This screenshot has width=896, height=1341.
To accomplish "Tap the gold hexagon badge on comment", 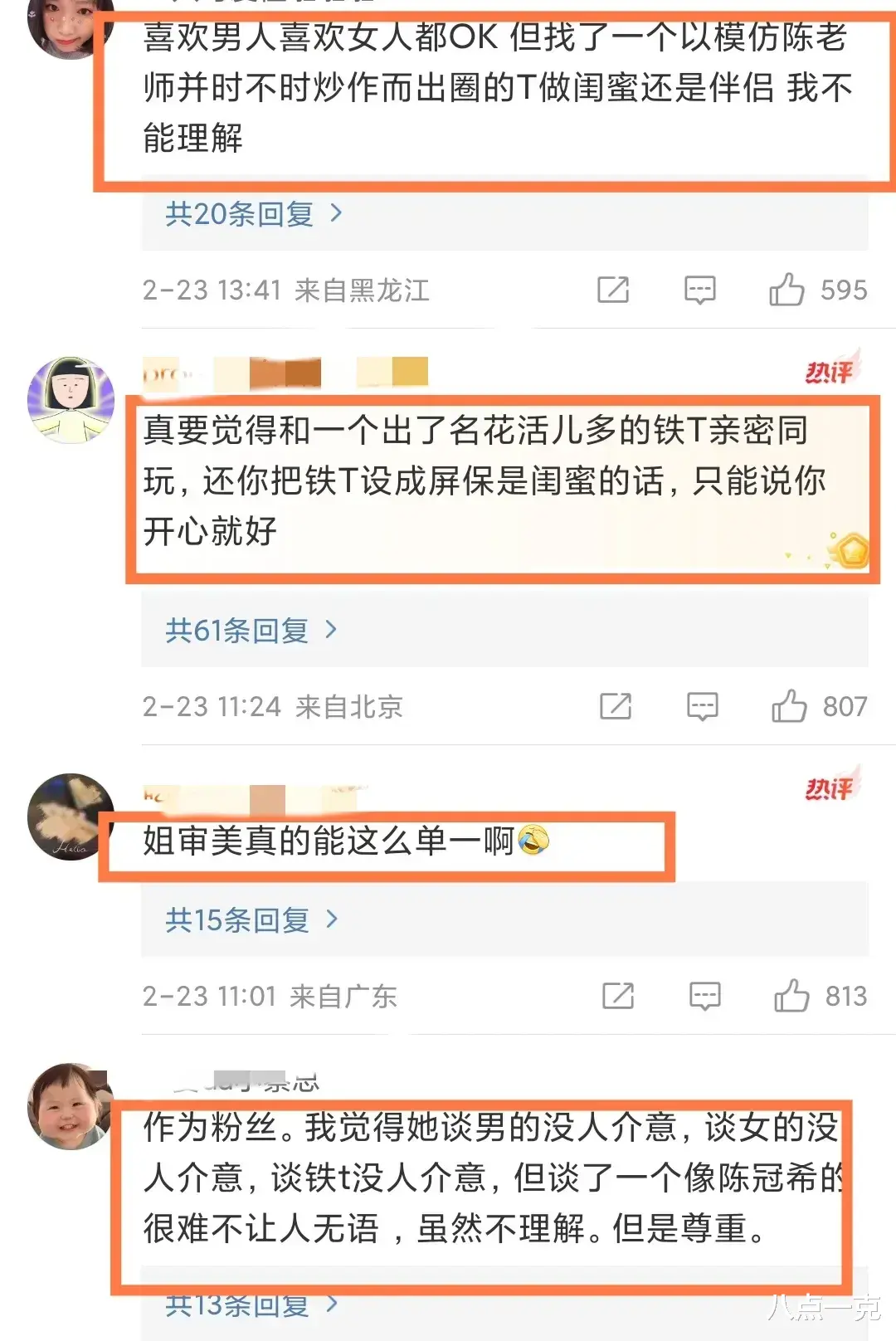I will 850,550.
